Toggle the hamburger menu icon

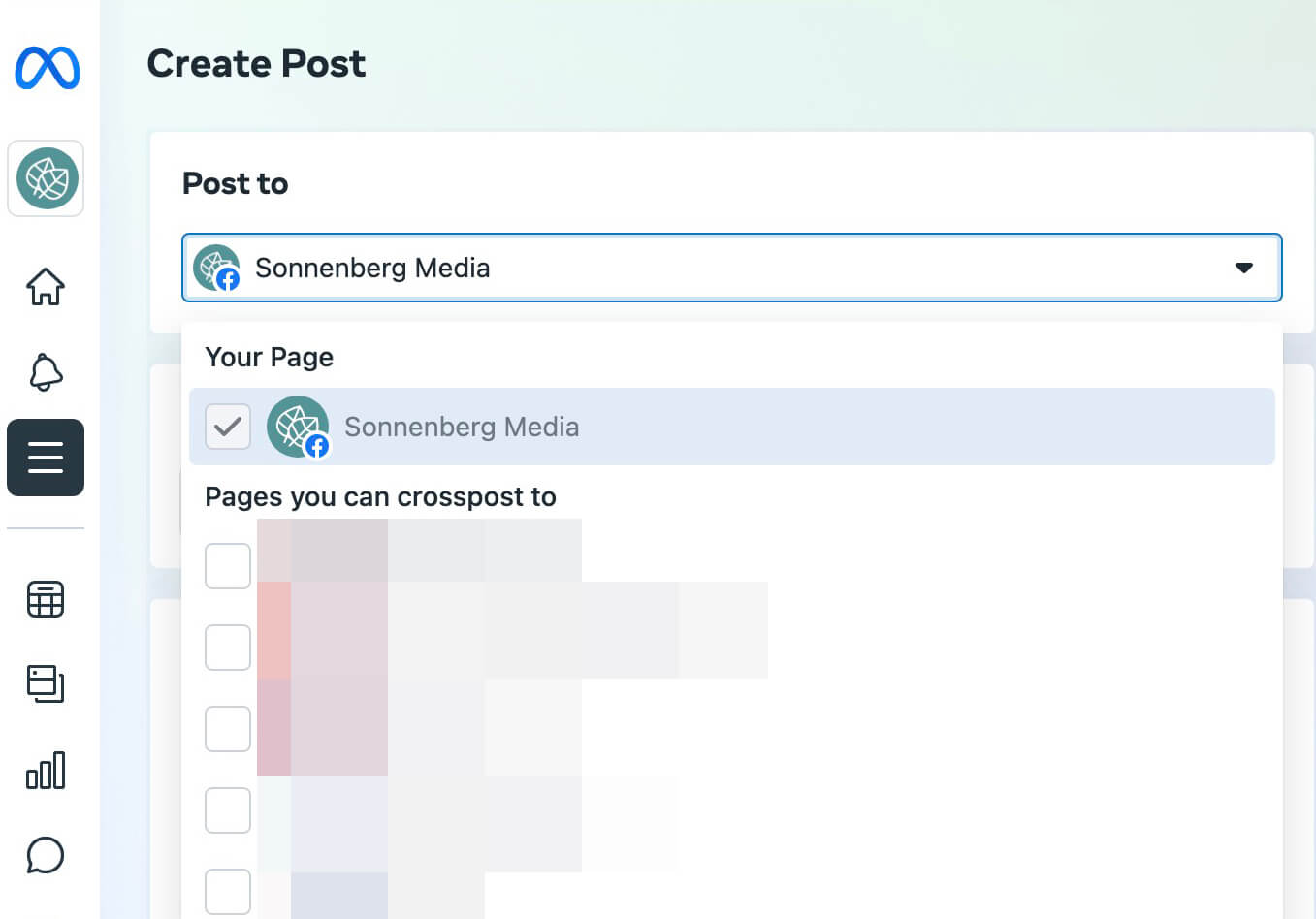tap(46, 458)
